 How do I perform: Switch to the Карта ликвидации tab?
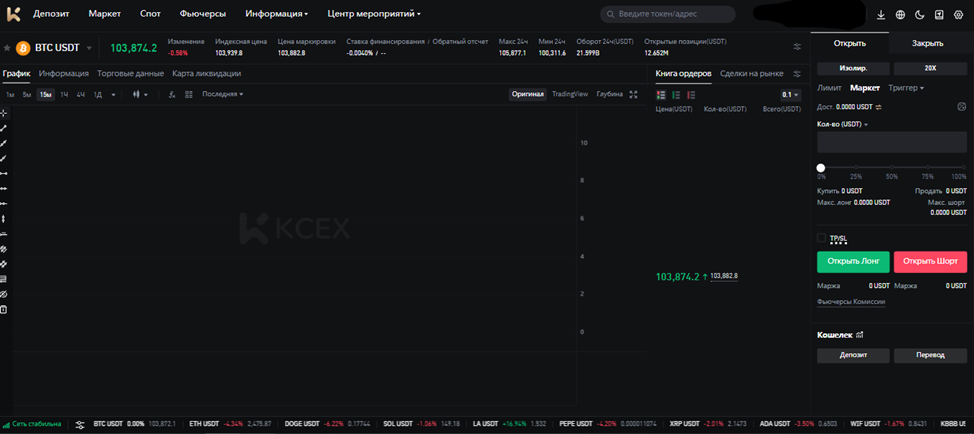[x=207, y=73]
